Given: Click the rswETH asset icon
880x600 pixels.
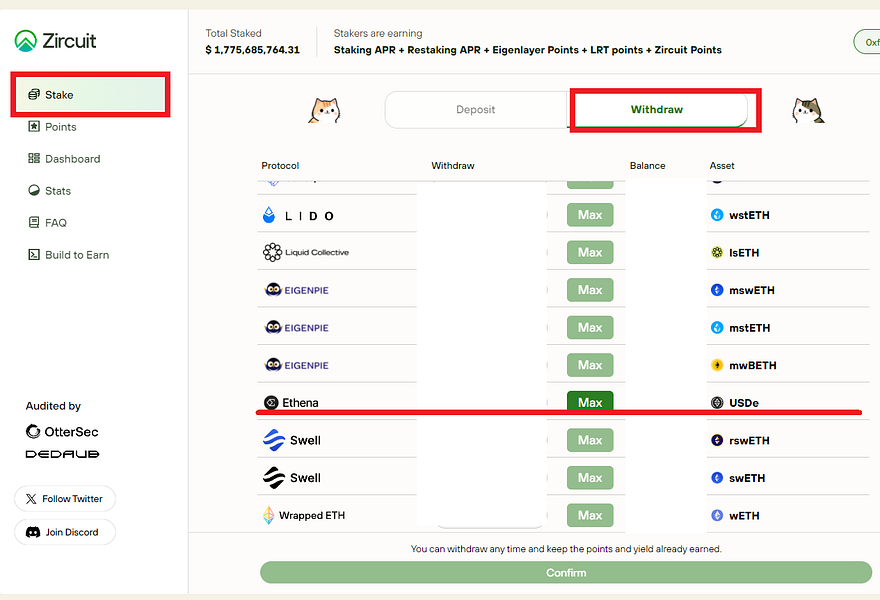Looking at the screenshot, I should 717,441.
